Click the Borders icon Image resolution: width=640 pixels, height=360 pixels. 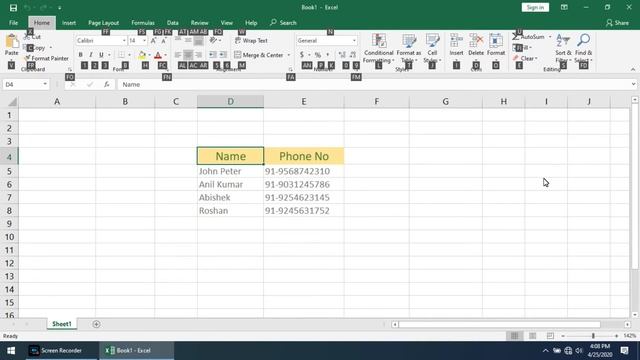point(121,55)
